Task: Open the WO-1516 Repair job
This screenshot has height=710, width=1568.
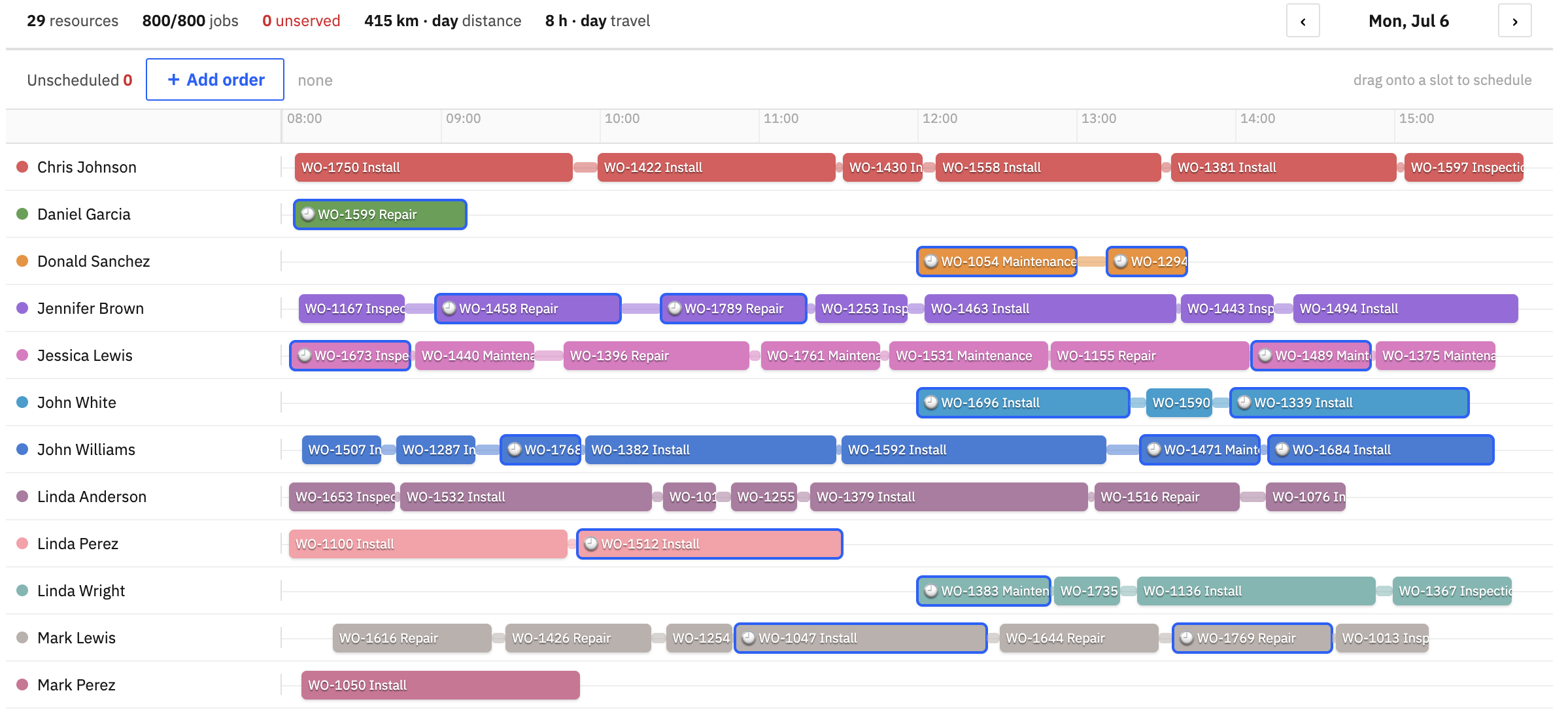Action: click(1167, 497)
